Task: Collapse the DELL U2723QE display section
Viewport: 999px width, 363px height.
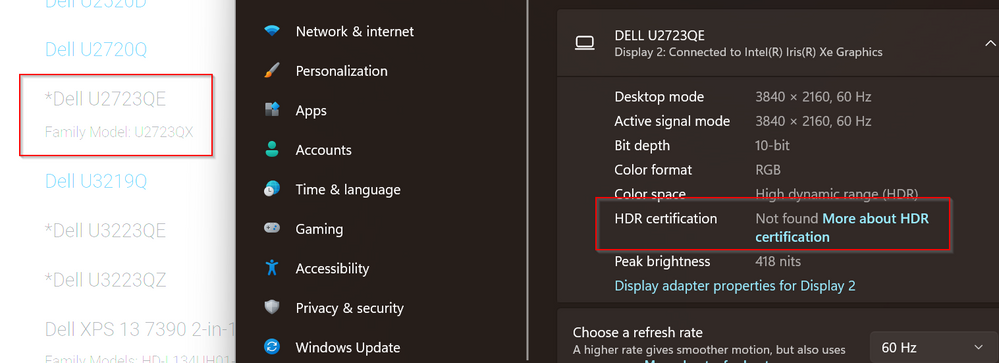Action: pyautogui.click(x=990, y=43)
